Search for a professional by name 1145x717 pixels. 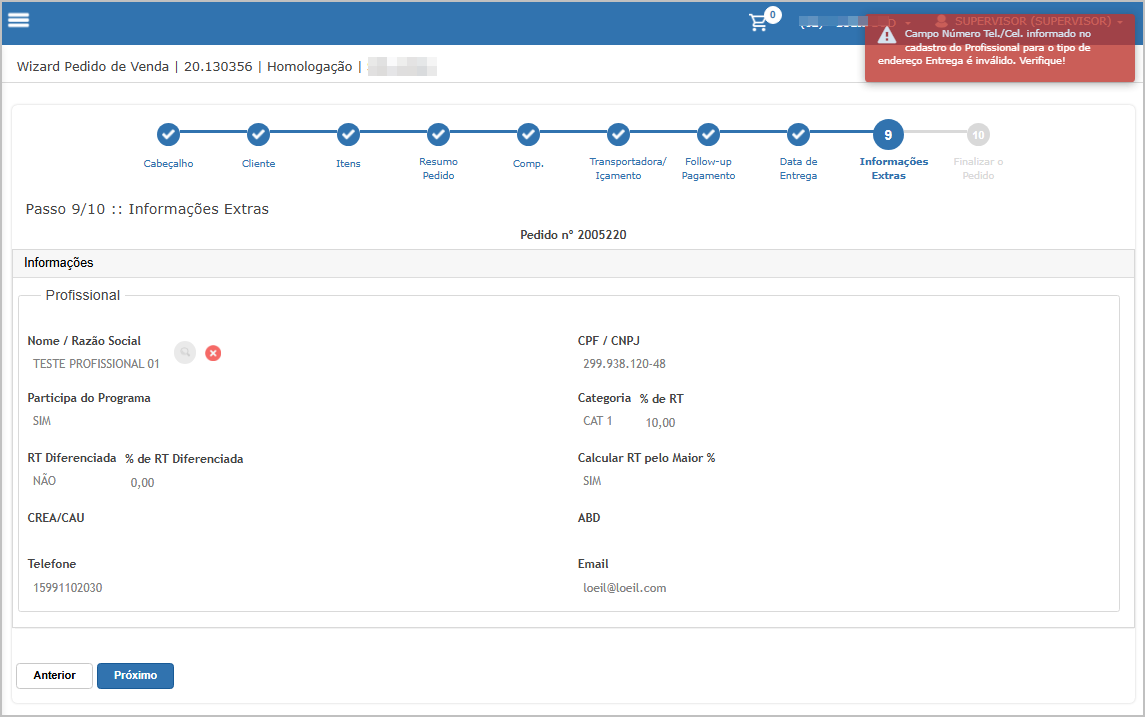coord(185,353)
